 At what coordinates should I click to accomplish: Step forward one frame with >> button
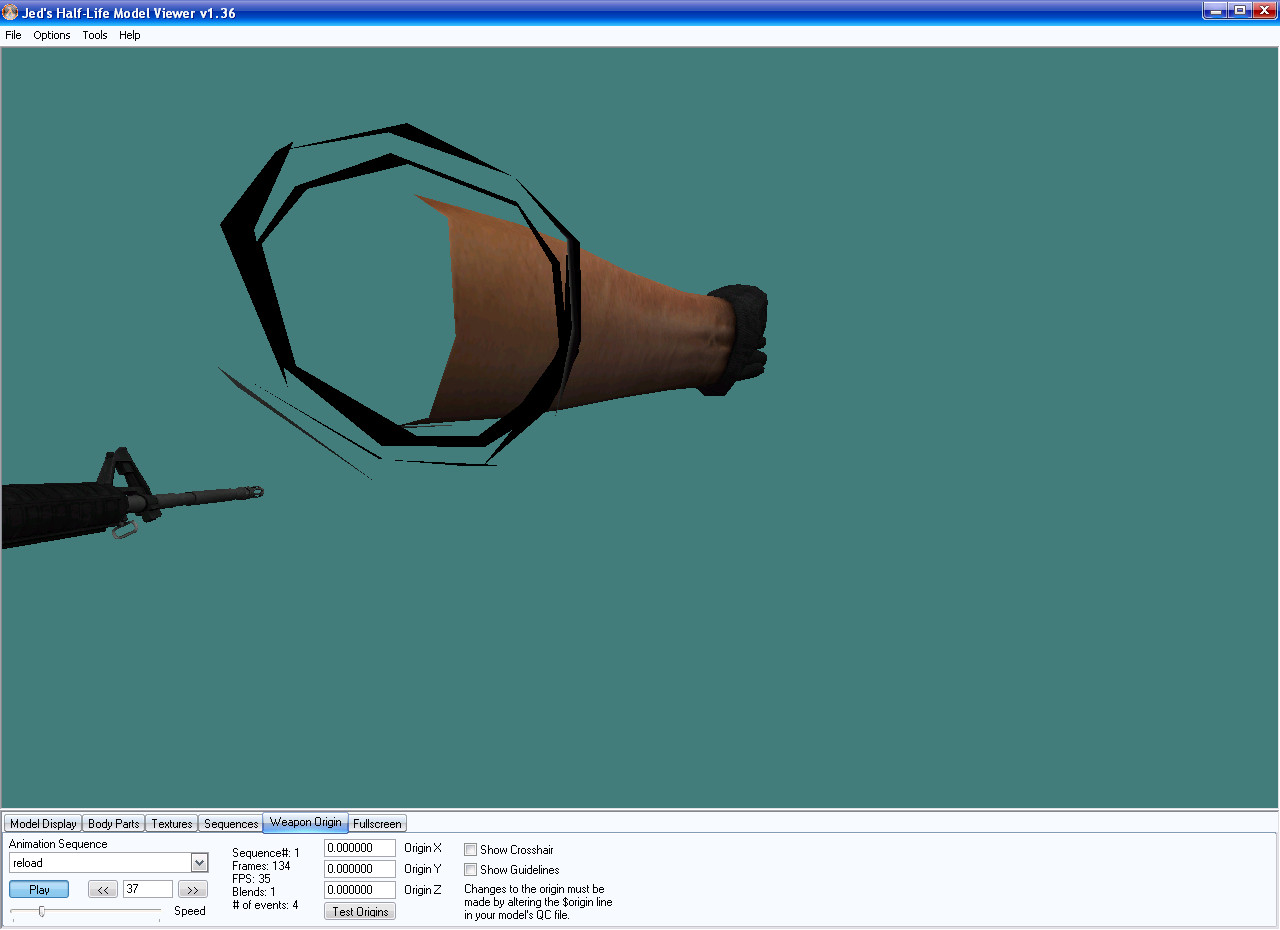coord(193,889)
